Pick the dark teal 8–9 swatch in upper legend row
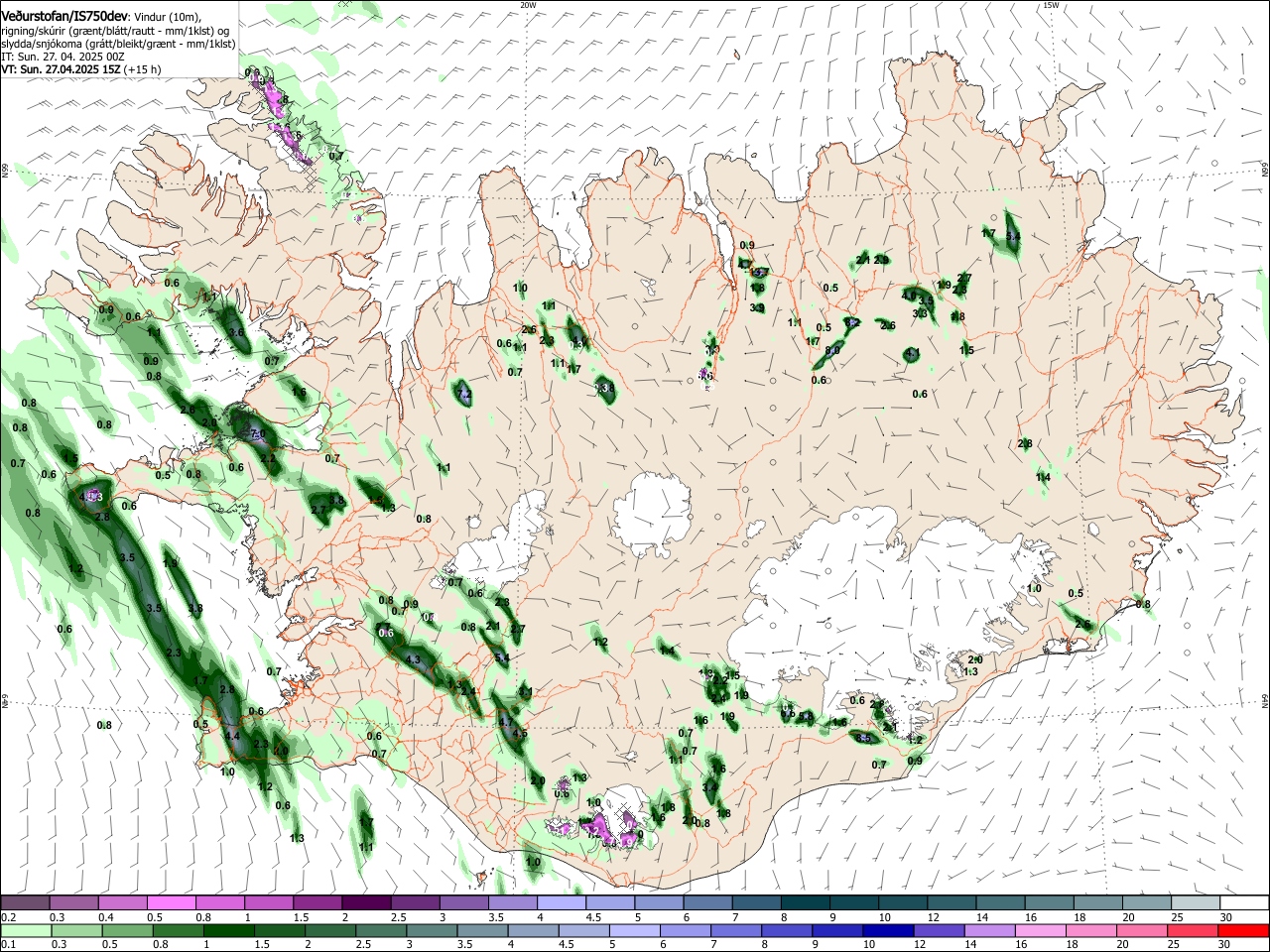 click(x=804, y=902)
